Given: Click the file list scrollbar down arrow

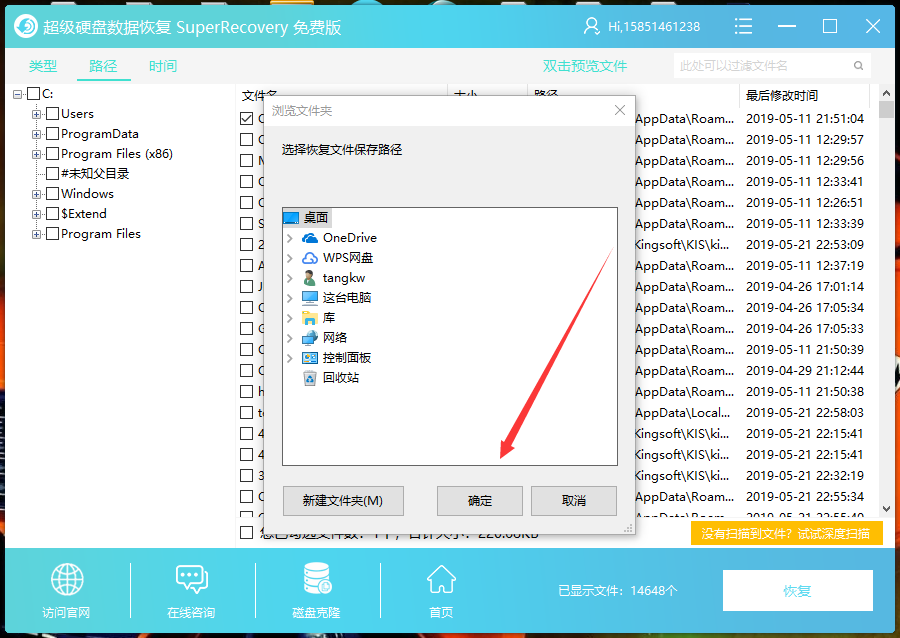Looking at the screenshot, I should (886, 508).
